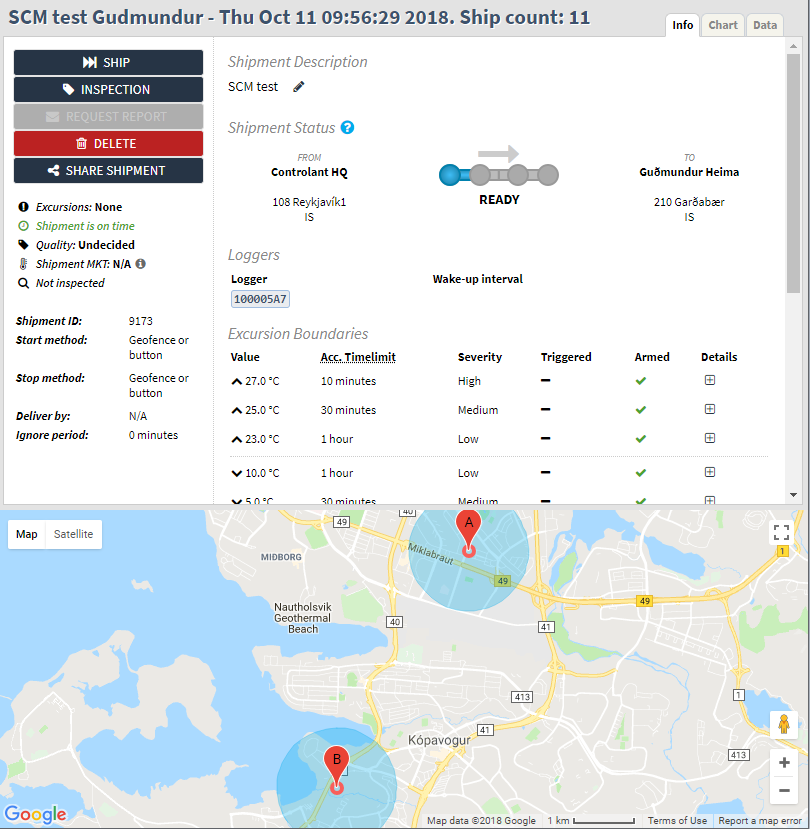
Task: Click the Acc. Timelimit column header
Action: 358,357
